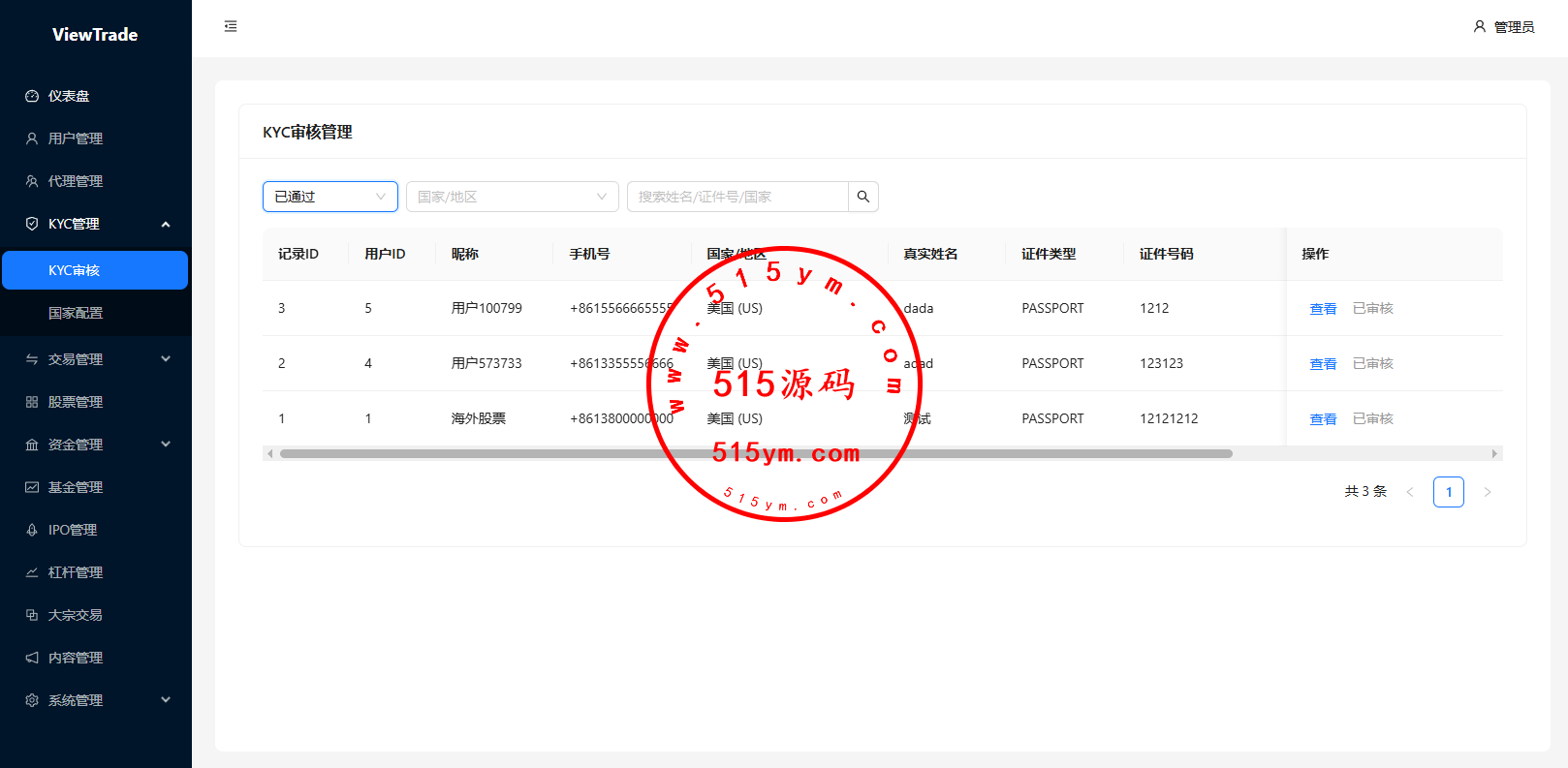Expand the 交易管理 menu chevron

166,359
